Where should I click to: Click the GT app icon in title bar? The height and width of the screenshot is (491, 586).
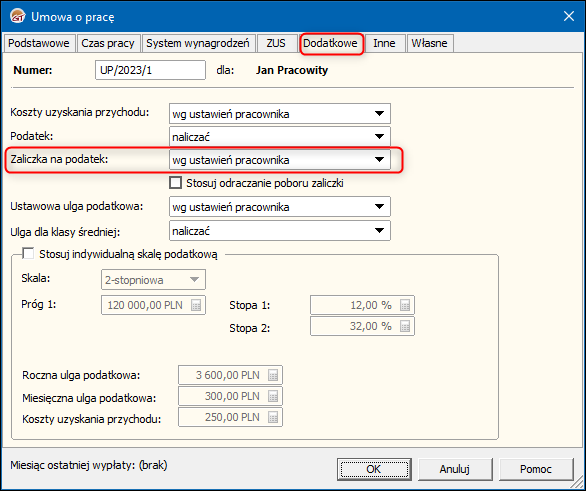coord(18,16)
